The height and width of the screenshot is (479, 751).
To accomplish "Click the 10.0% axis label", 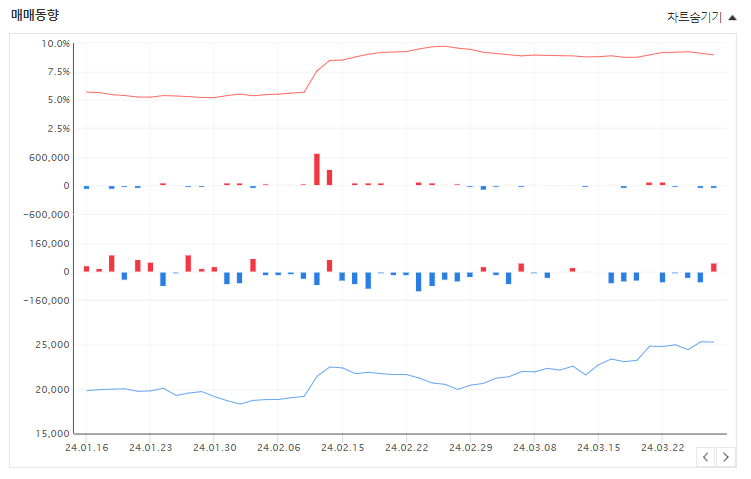I will pos(56,44).
